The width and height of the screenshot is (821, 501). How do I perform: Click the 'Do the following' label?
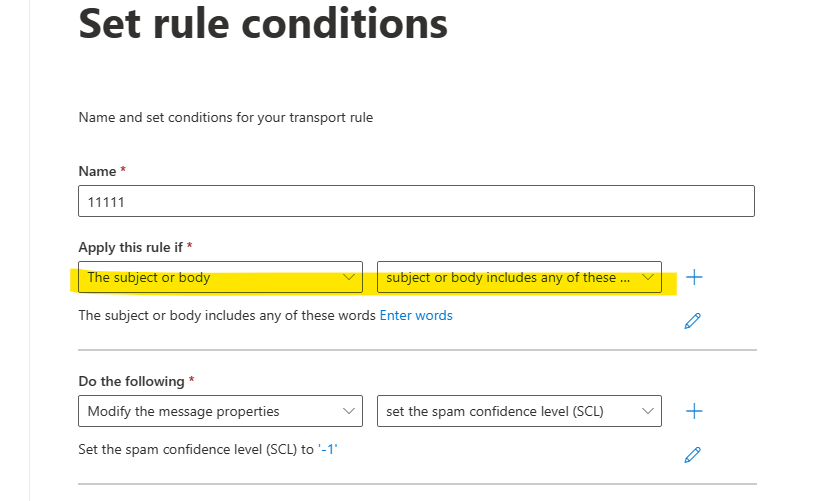(131, 381)
